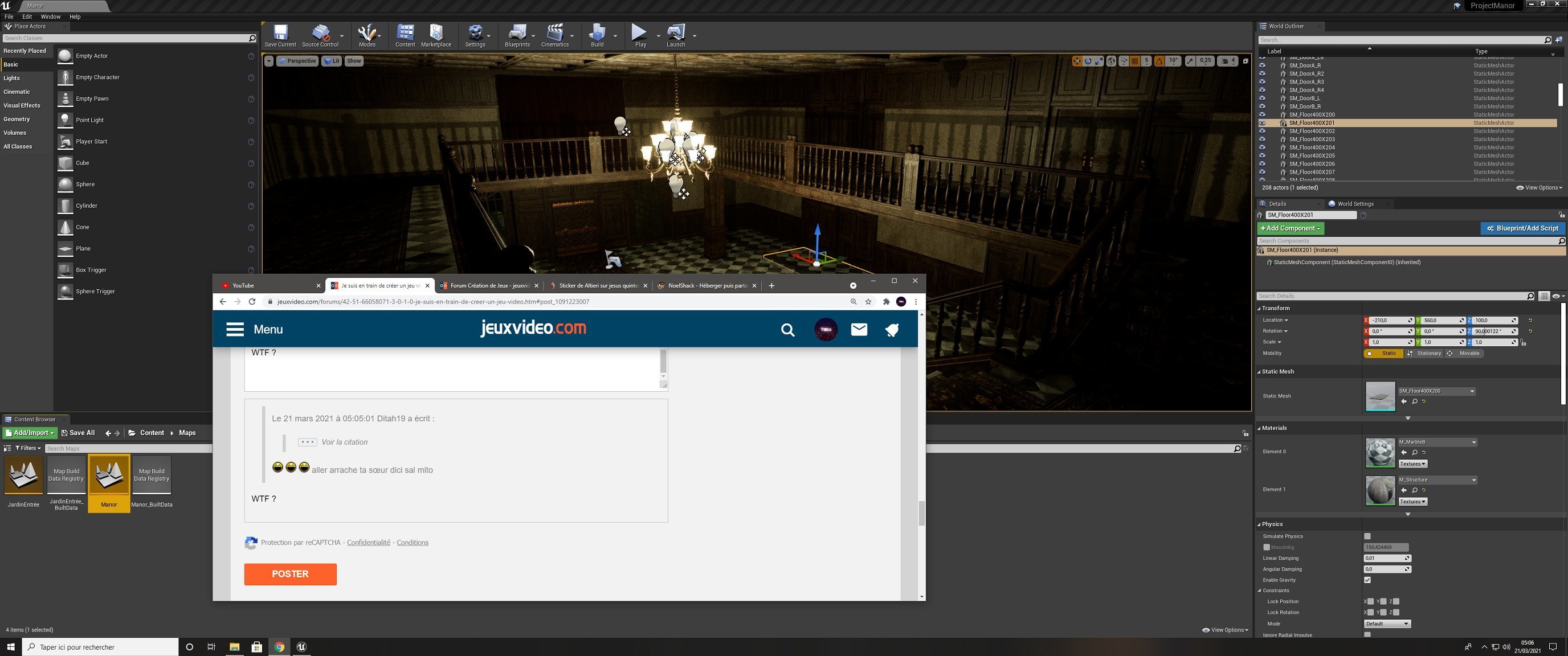
Task: Open Chrome from Windows taskbar
Action: click(279, 647)
